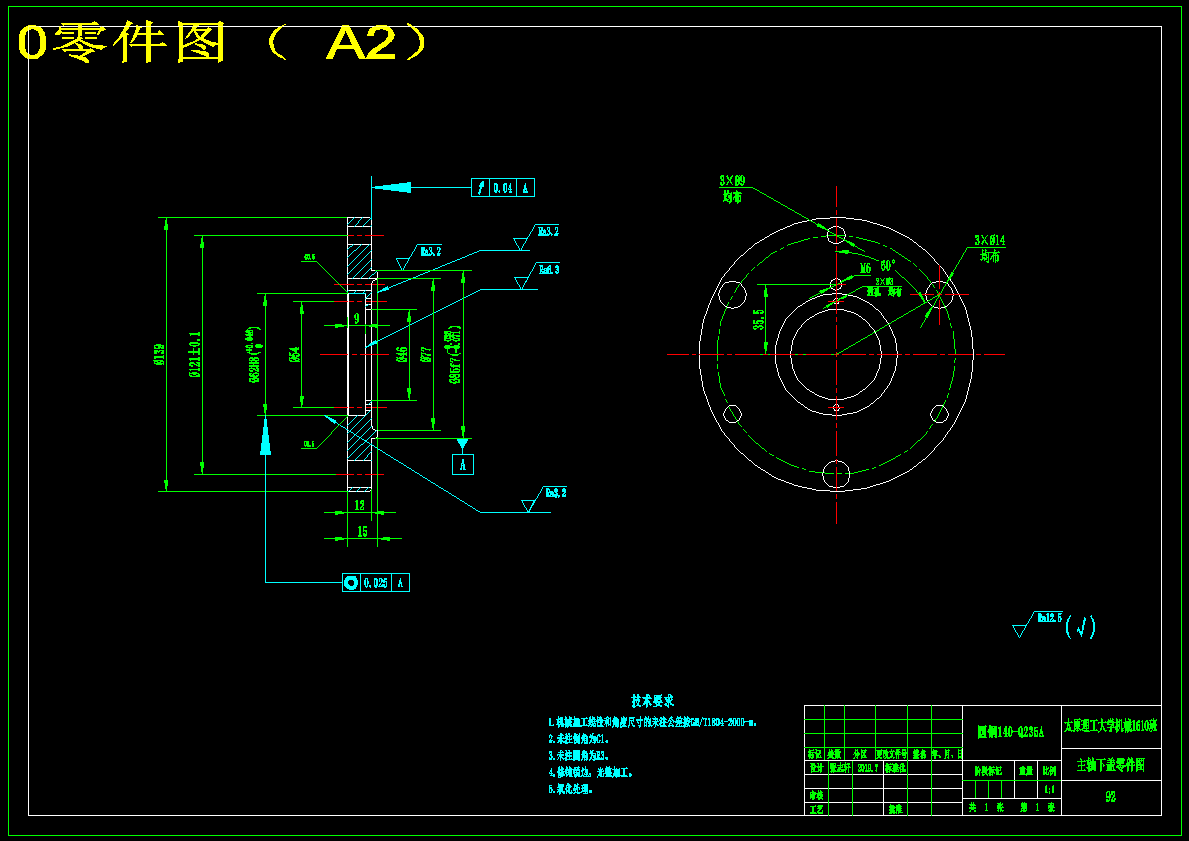This screenshot has height=841, width=1189.
Task: Select the Ø46 diameter dimension
Action: [x=403, y=354]
